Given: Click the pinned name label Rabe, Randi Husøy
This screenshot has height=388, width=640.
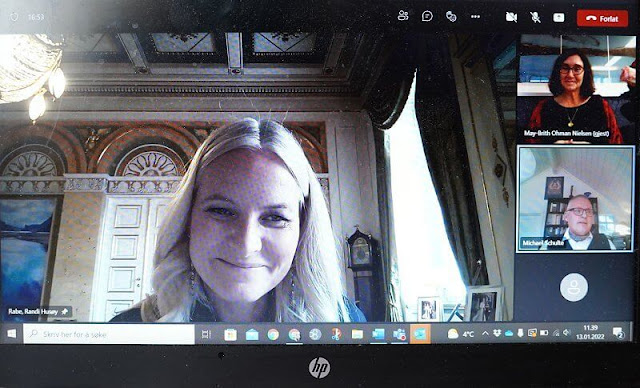Looking at the screenshot, I should 38,312.
